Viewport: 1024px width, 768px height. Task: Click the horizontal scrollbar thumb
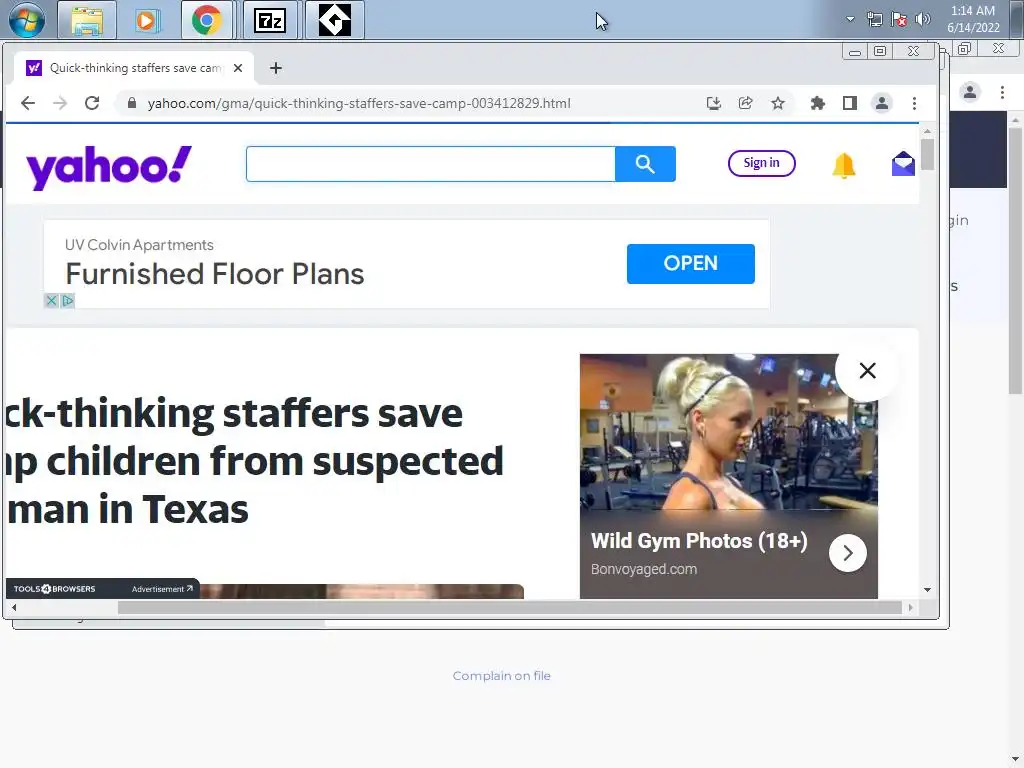click(509, 607)
